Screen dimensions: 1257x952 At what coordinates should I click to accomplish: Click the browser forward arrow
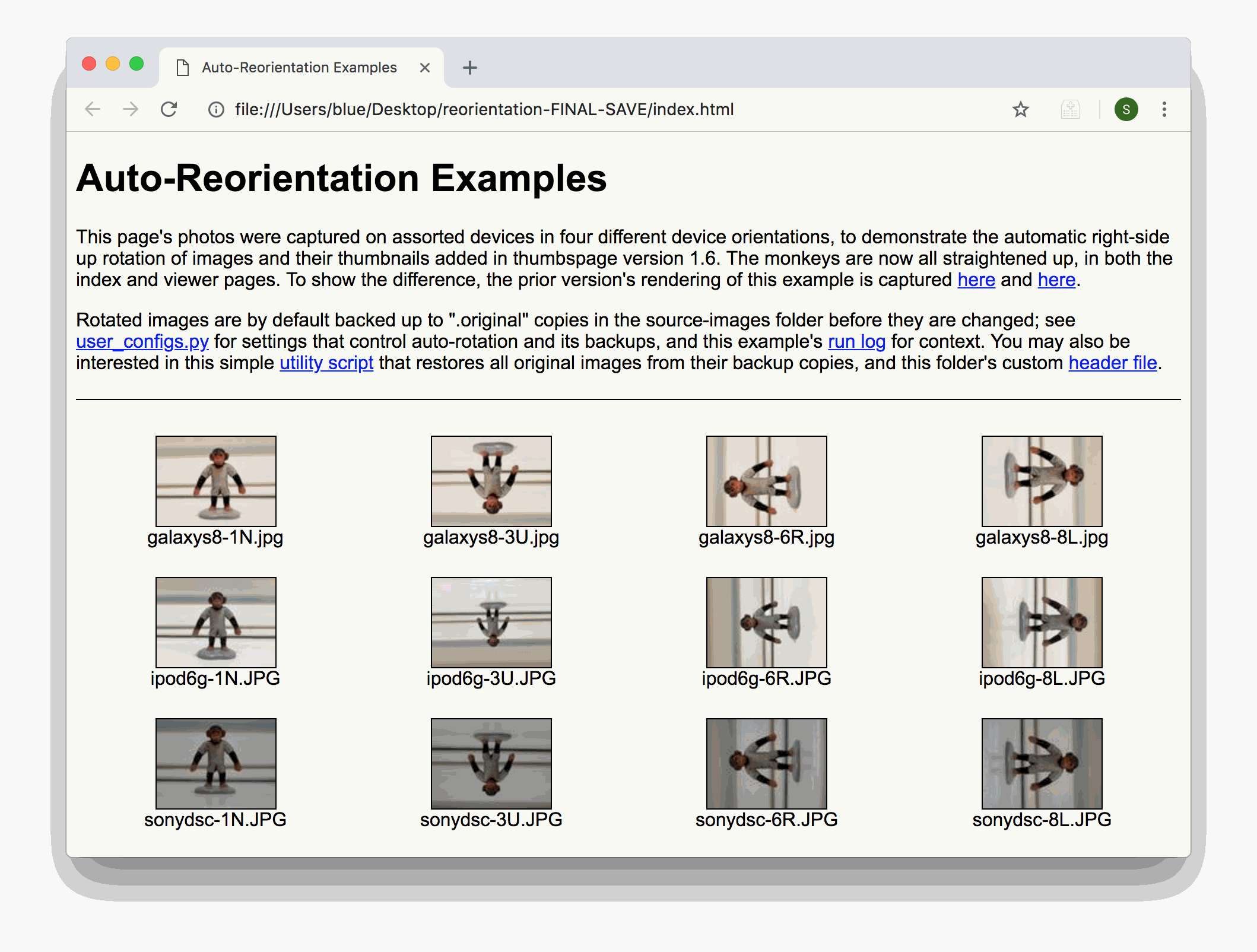coord(131,109)
